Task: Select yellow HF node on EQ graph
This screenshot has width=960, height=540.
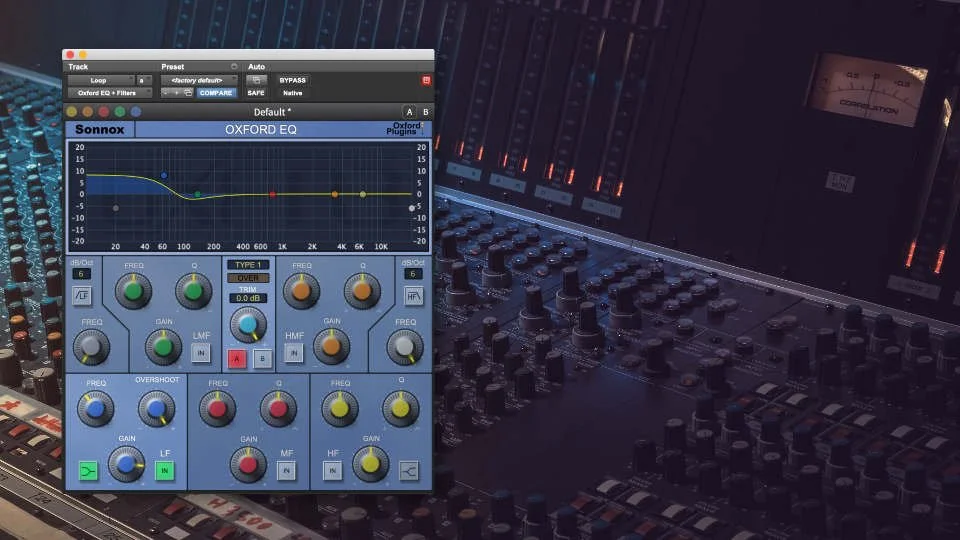Action: click(363, 194)
